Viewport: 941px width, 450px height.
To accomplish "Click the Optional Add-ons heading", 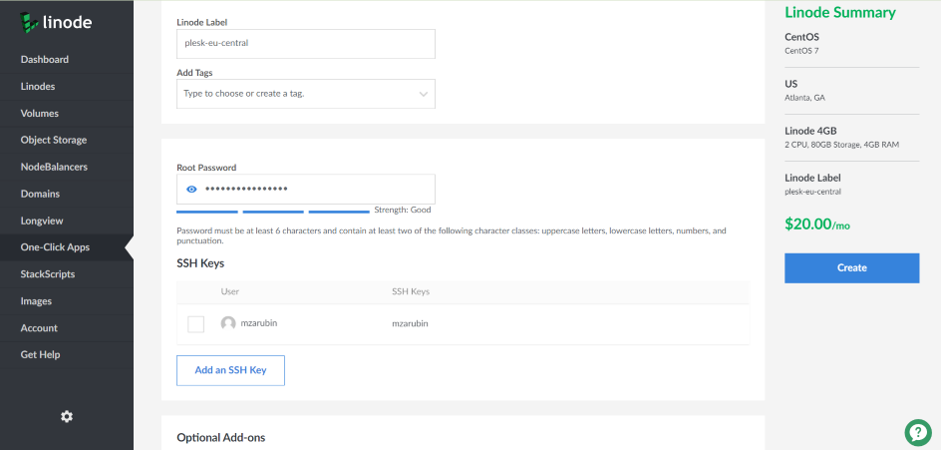I will pyautogui.click(x=221, y=437).
